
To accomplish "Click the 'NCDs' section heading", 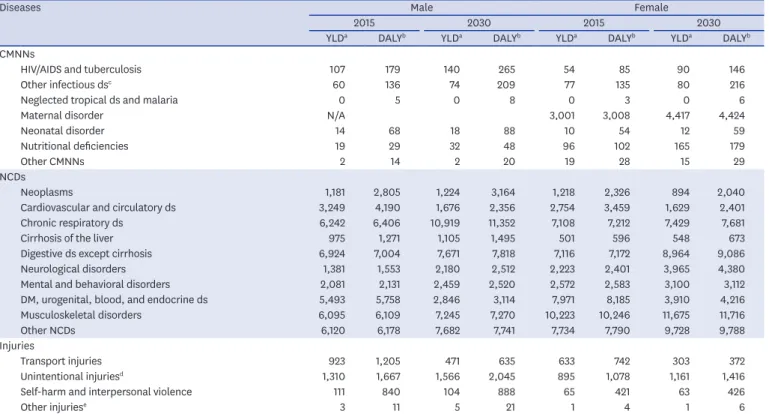I will tap(13, 177).
